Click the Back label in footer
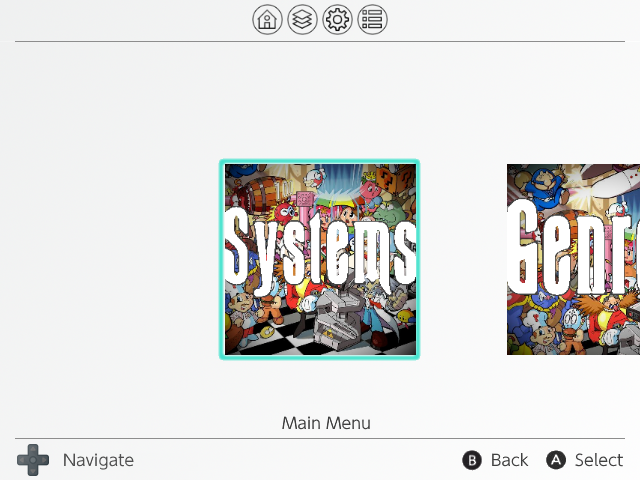Screen dimensions: 640x480 509,460
